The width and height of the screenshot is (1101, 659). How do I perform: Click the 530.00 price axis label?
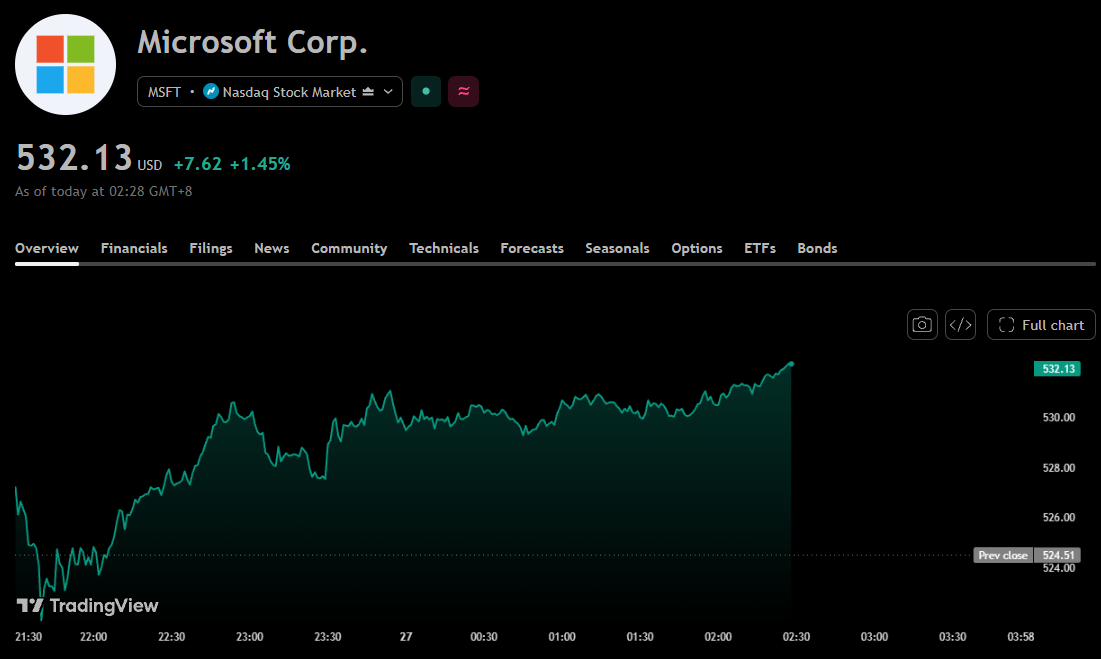1059,418
